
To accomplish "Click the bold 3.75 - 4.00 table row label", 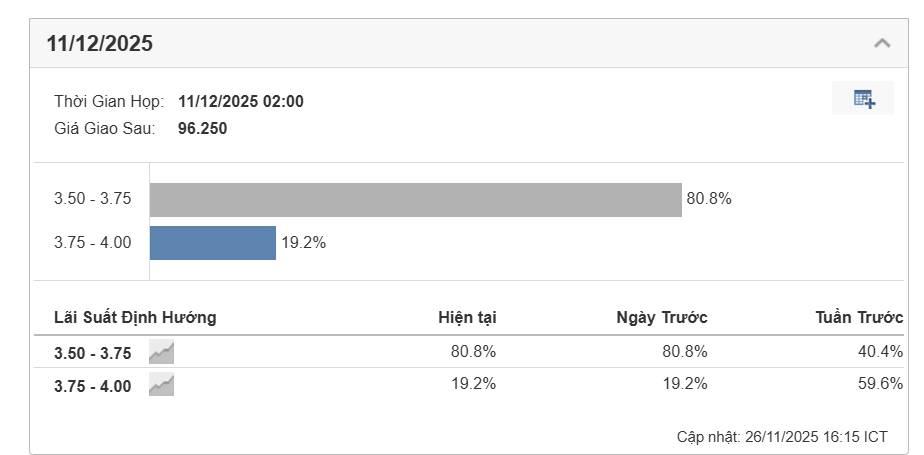I will (92, 386).
